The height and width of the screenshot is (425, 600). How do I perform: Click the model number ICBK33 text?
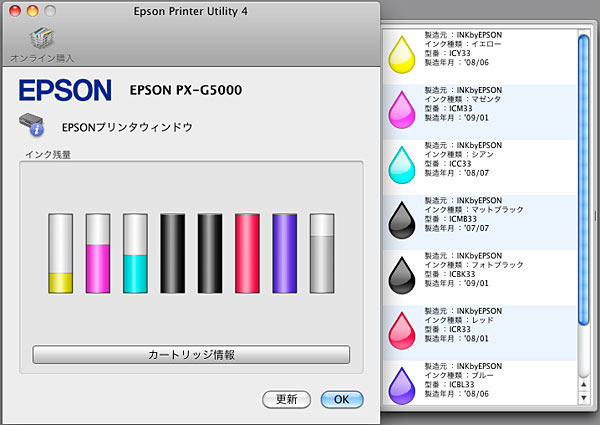462,274
